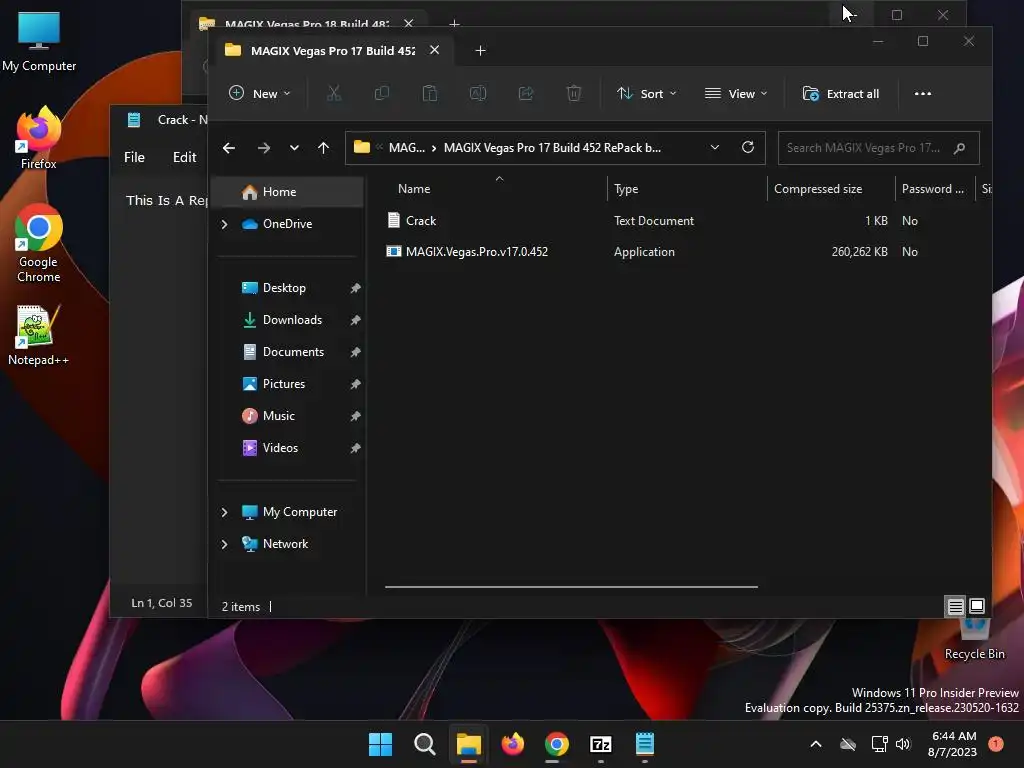Open the volume control in system tray

coord(903,744)
